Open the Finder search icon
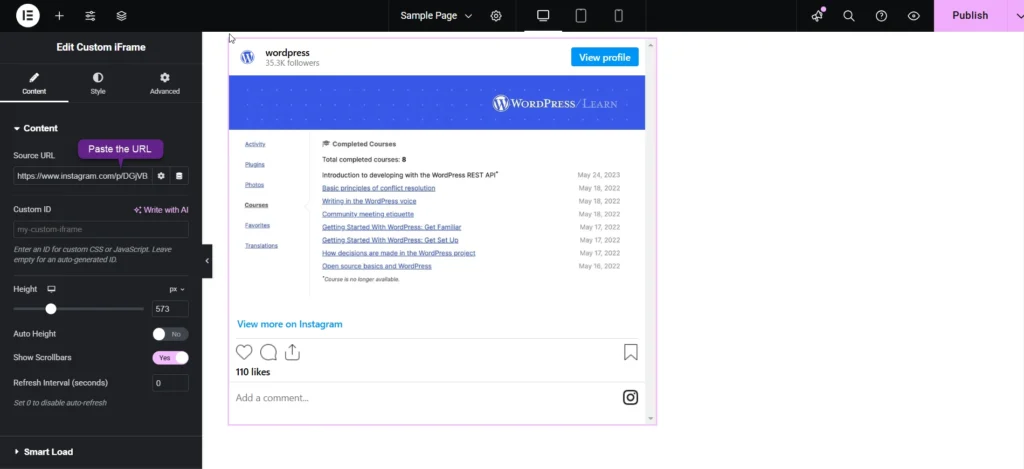The image size is (1024, 469). (849, 16)
